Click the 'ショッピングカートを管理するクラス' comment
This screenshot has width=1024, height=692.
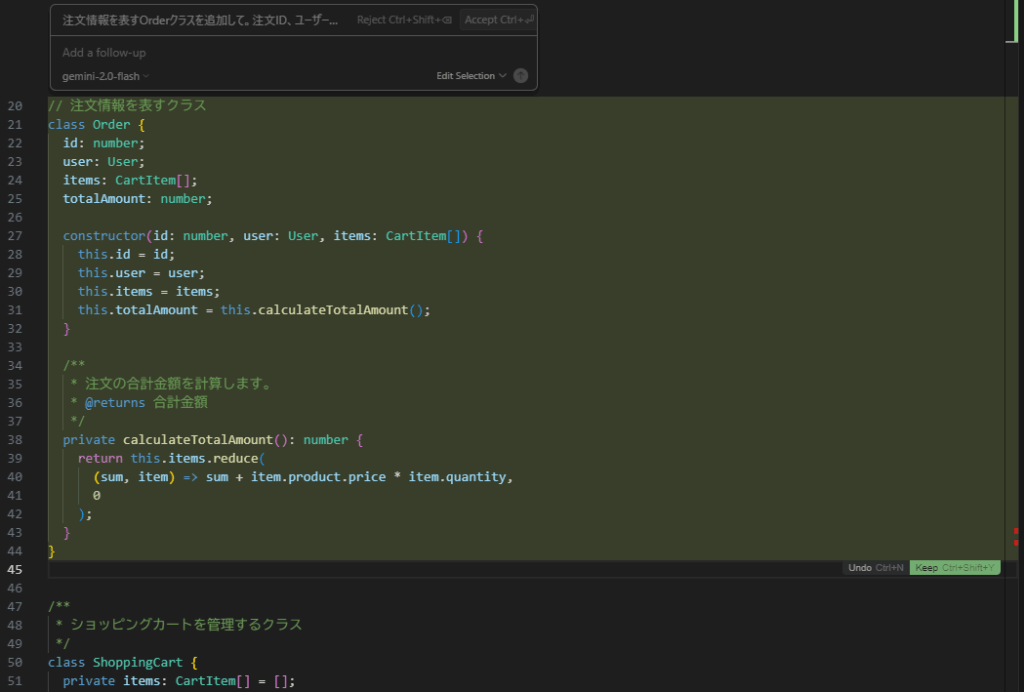pyautogui.click(x=186, y=625)
